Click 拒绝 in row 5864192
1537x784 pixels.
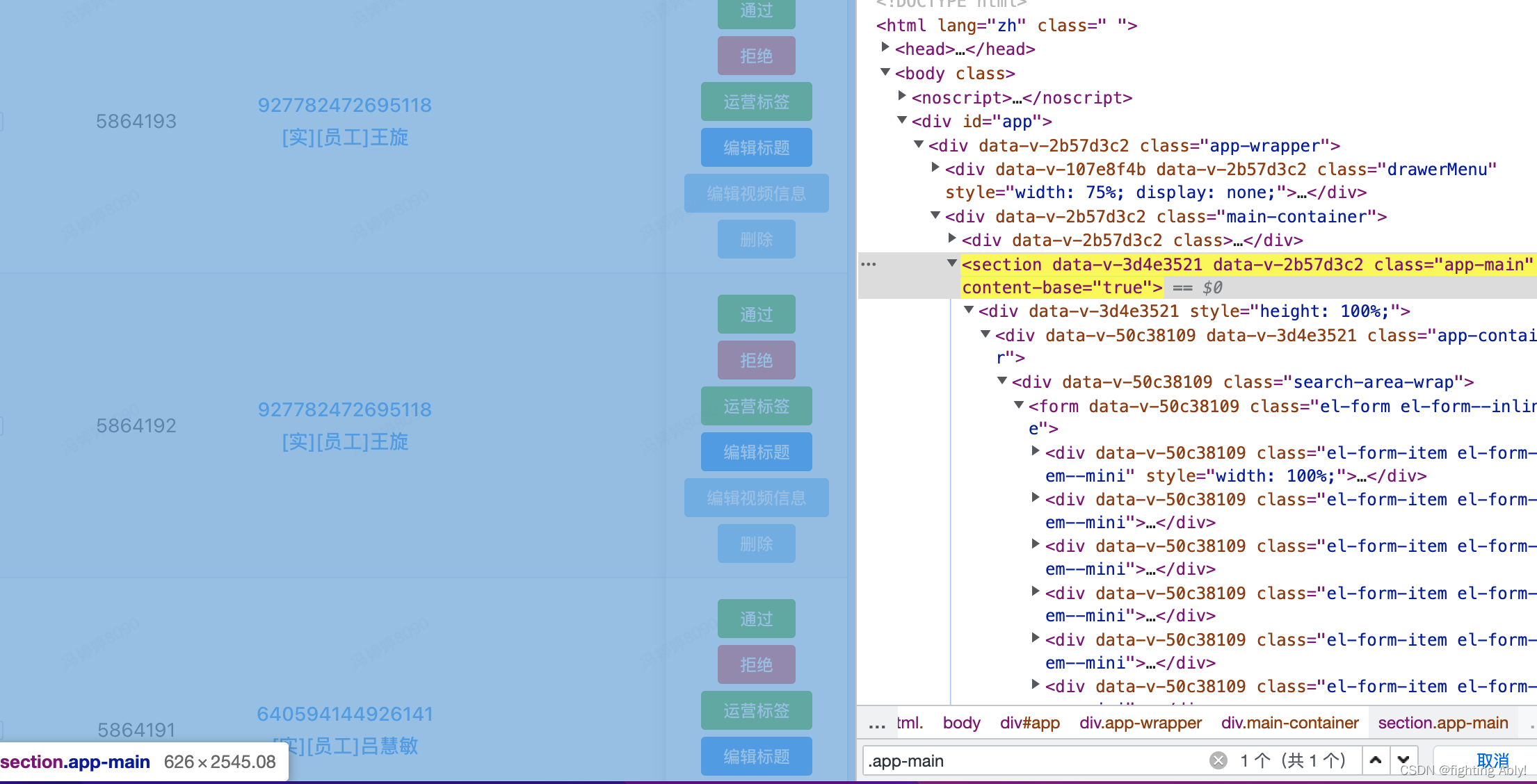757,360
